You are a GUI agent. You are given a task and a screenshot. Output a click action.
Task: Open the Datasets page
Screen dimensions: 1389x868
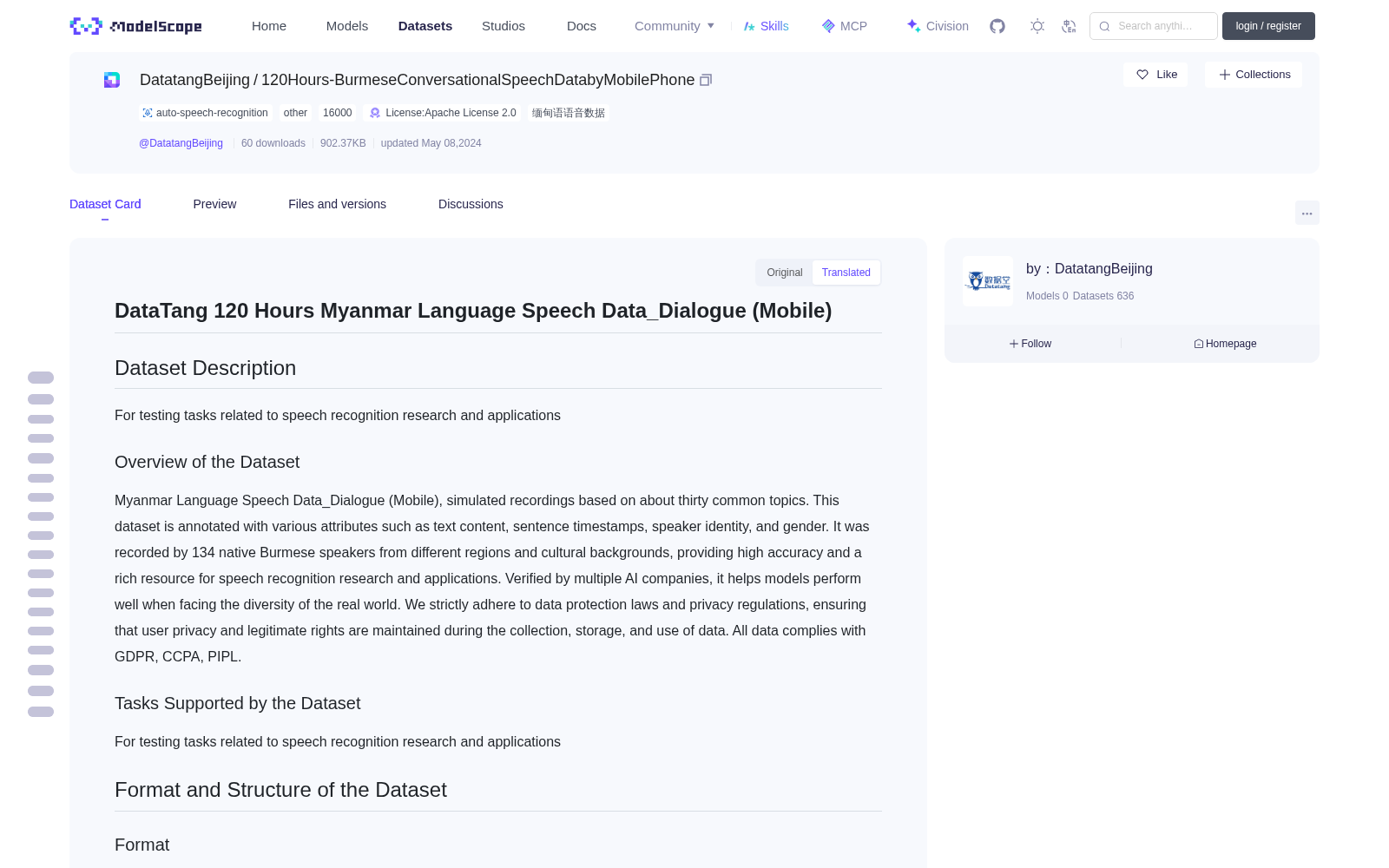pos(425,26)
